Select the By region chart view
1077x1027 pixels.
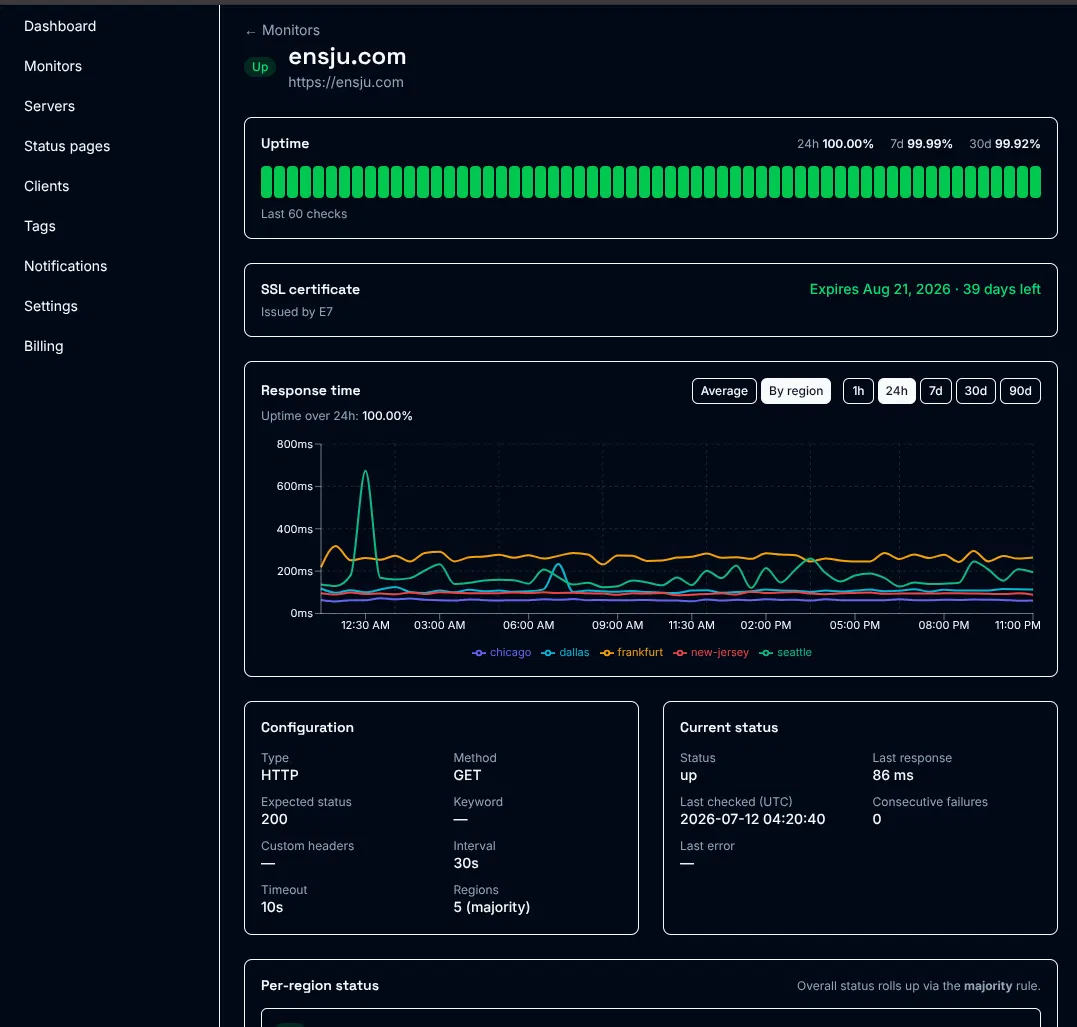tap(795, 391)
